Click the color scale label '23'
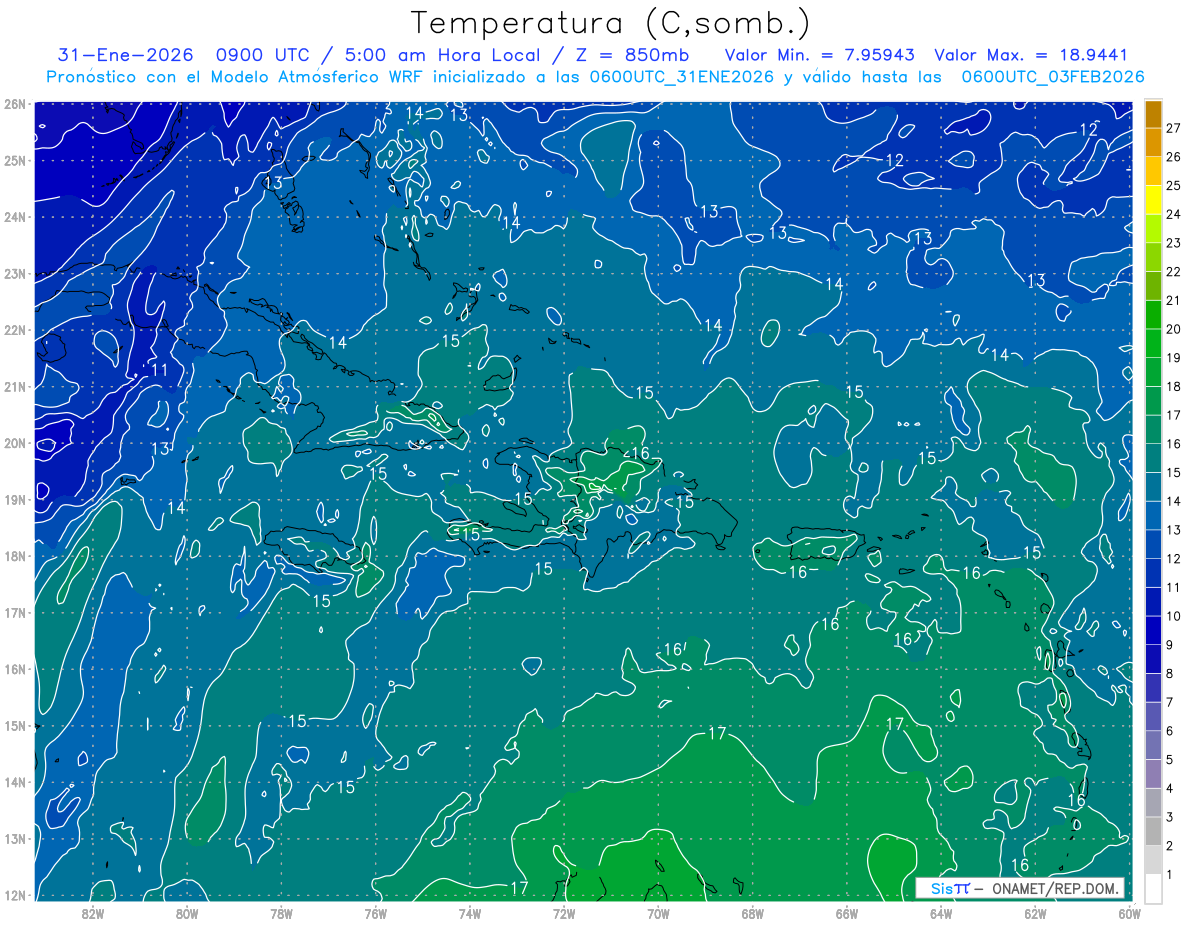 tap(1173, 243)
